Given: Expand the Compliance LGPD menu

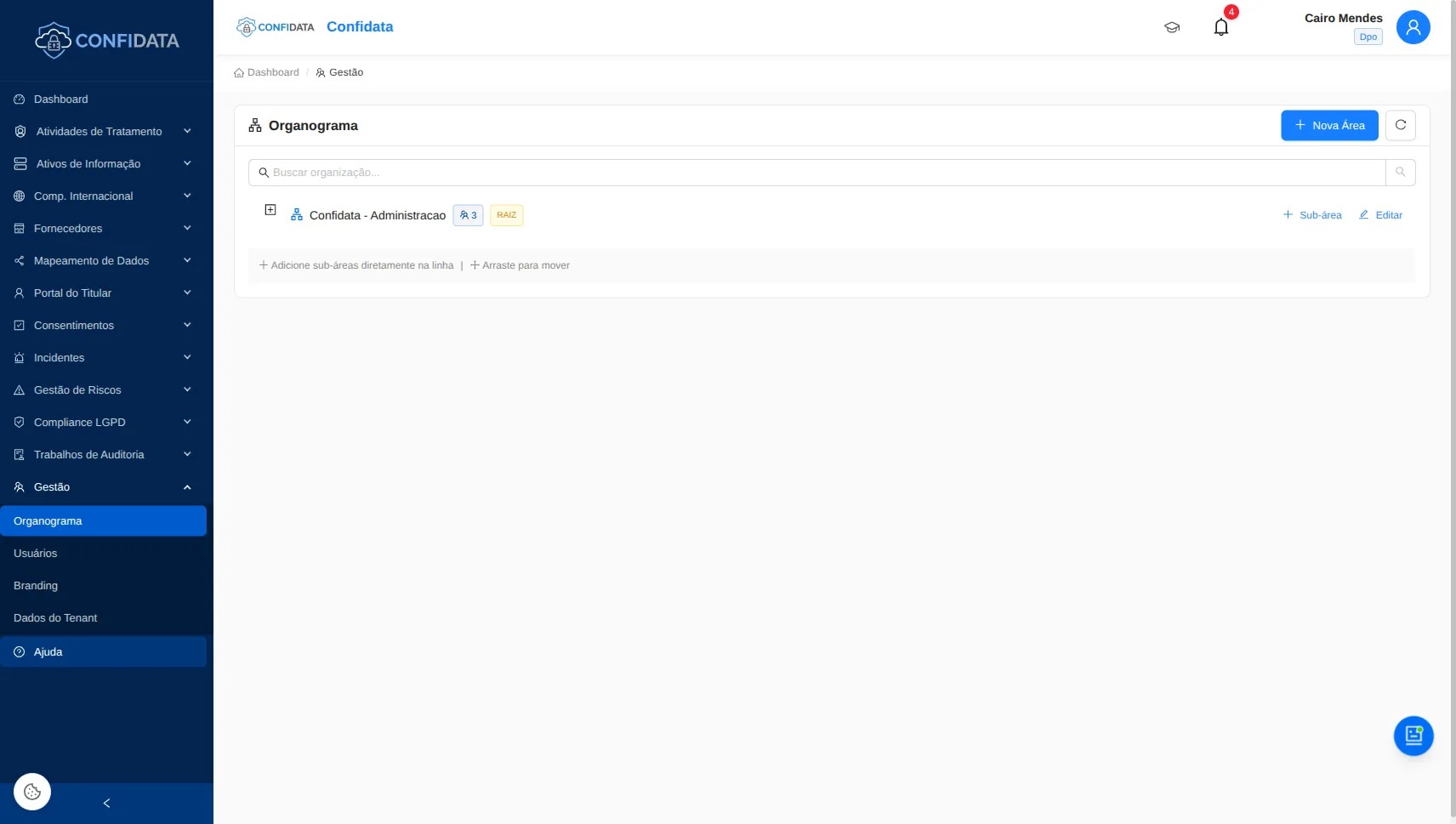Looking at the screenshot, I should click(102, 422).
